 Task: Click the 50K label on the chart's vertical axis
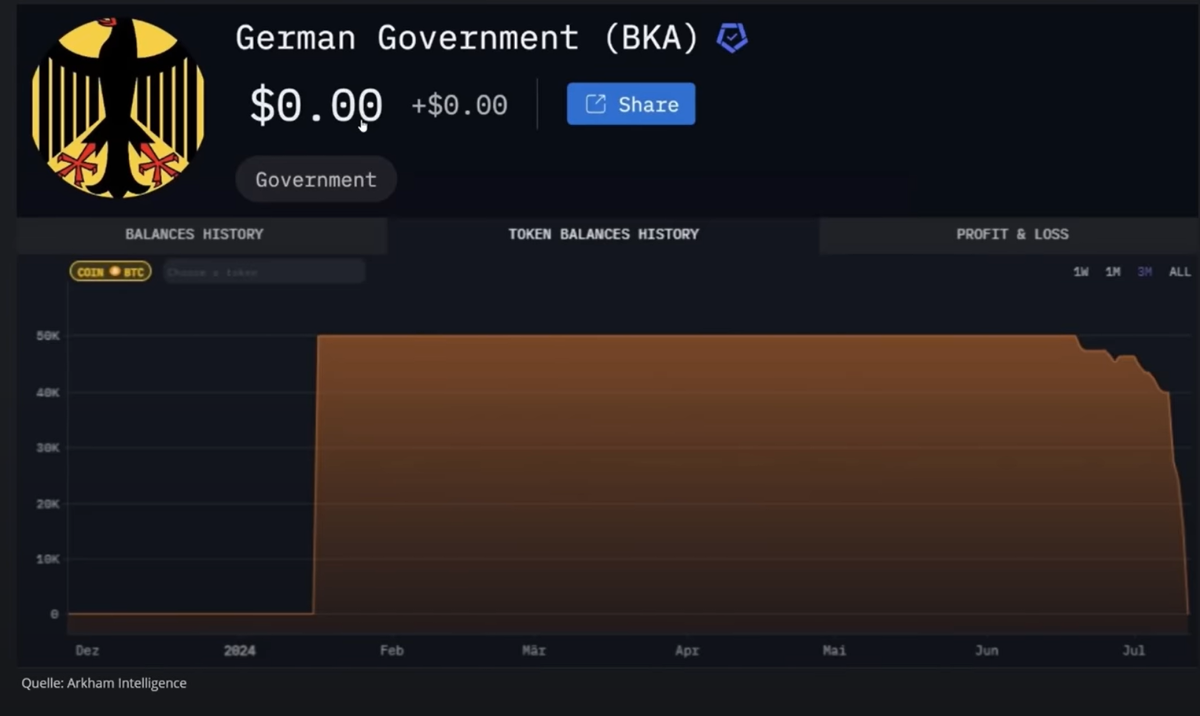coord(48,336)
